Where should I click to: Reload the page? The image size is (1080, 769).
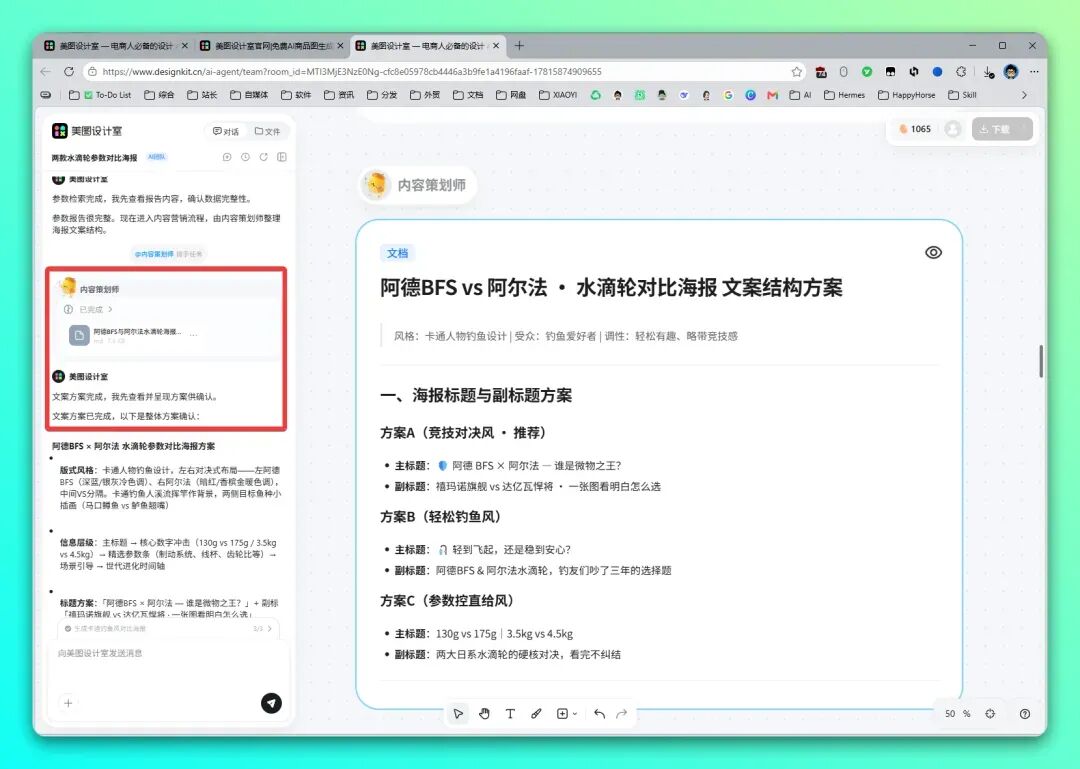click(x=69, y=72)
